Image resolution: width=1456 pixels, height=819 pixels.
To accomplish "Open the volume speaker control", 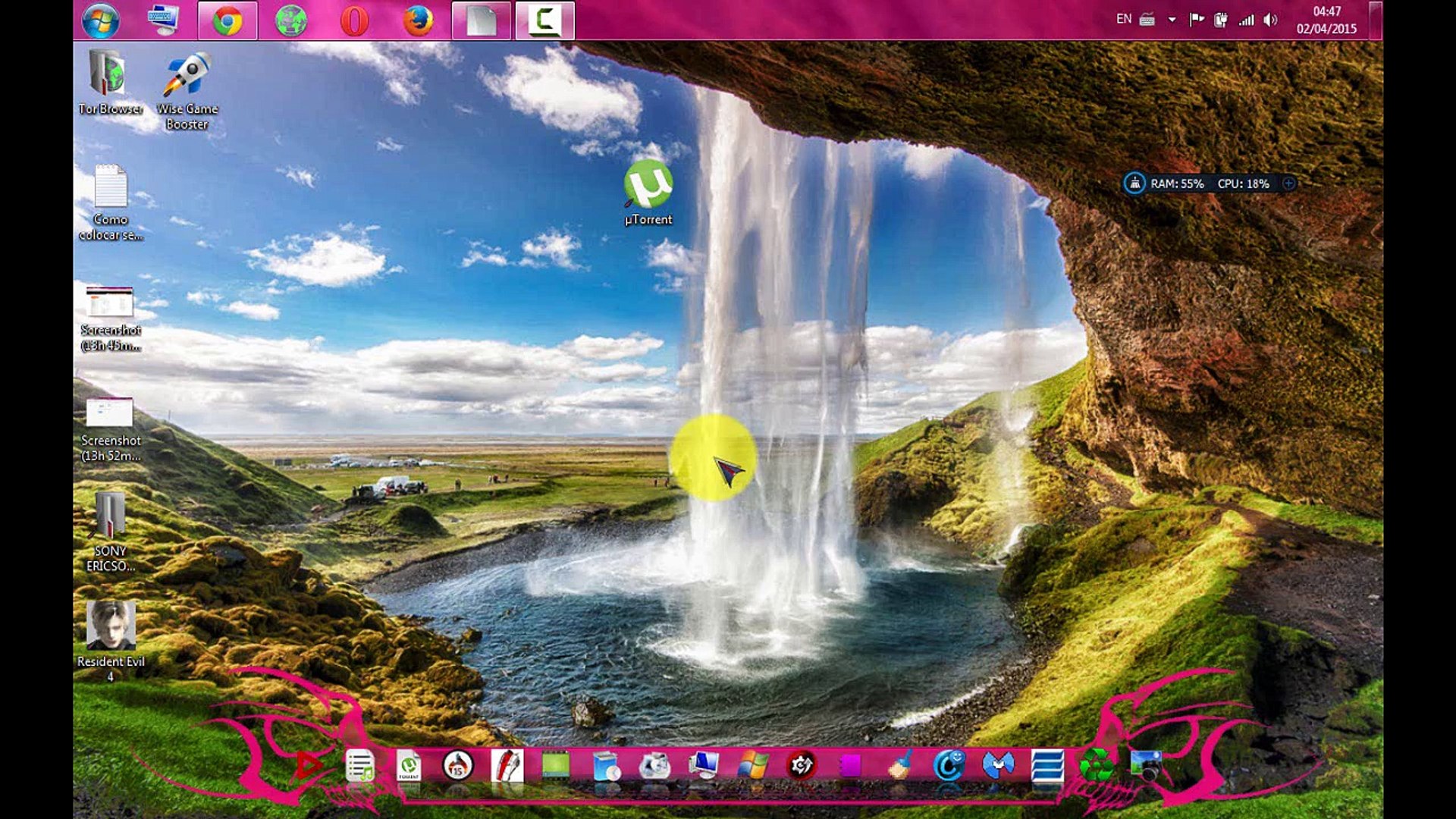I will pos(1270,20).
